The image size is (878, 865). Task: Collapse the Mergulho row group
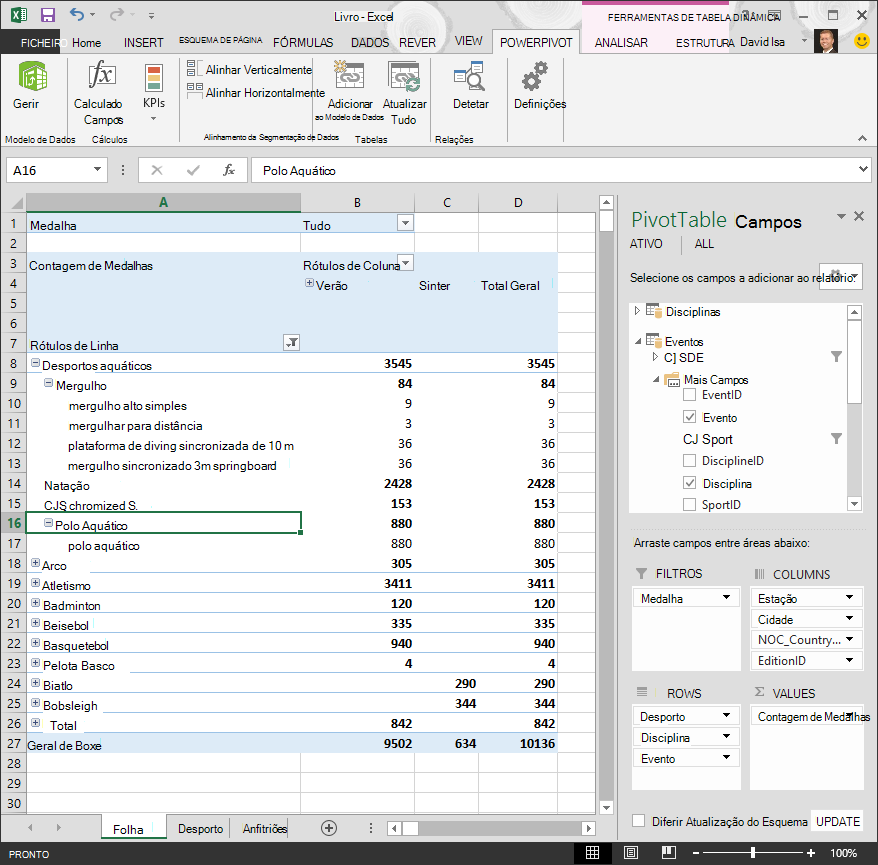click(48, 383)
